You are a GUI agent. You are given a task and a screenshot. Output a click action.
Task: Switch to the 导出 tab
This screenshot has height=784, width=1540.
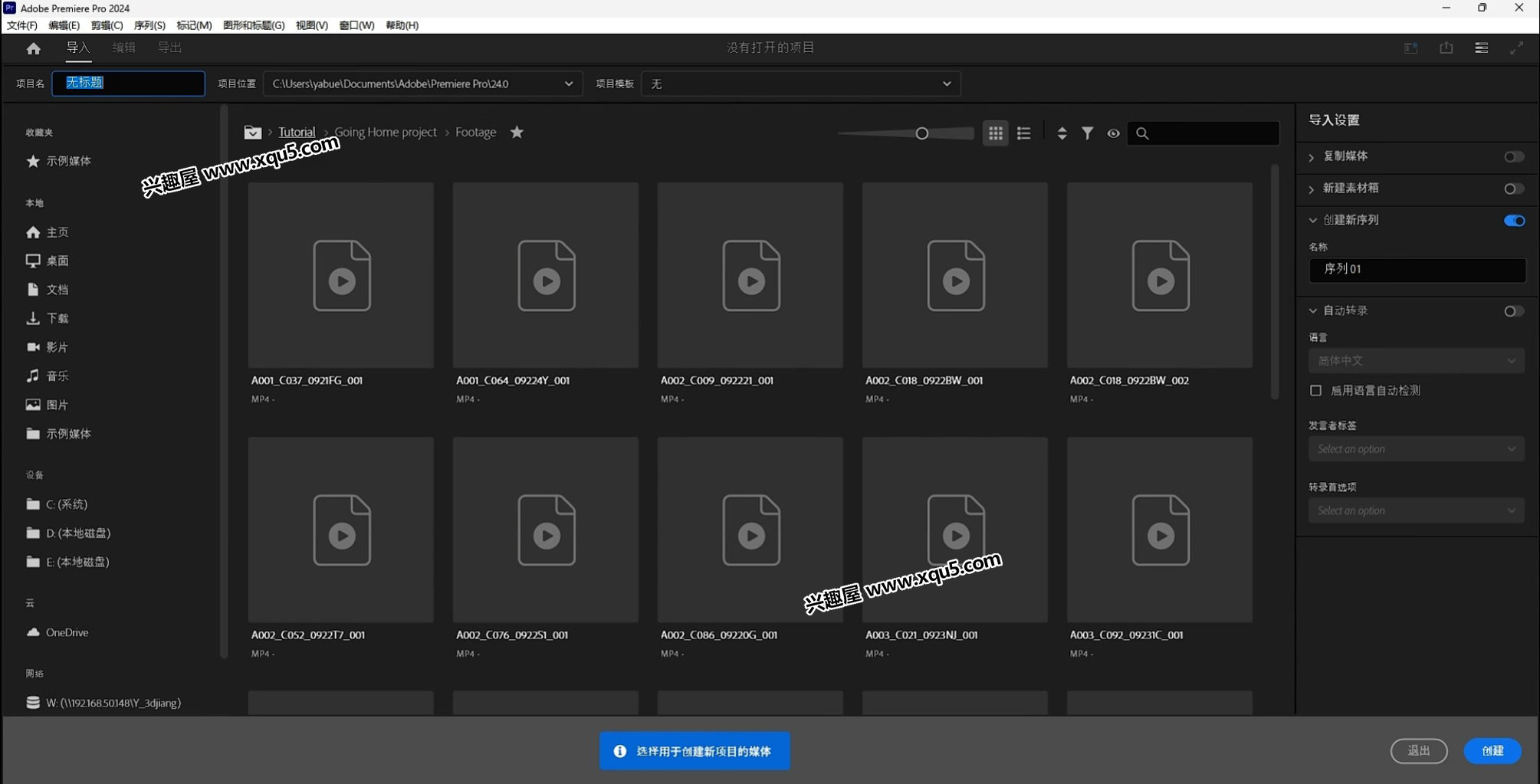coord(169,48)
